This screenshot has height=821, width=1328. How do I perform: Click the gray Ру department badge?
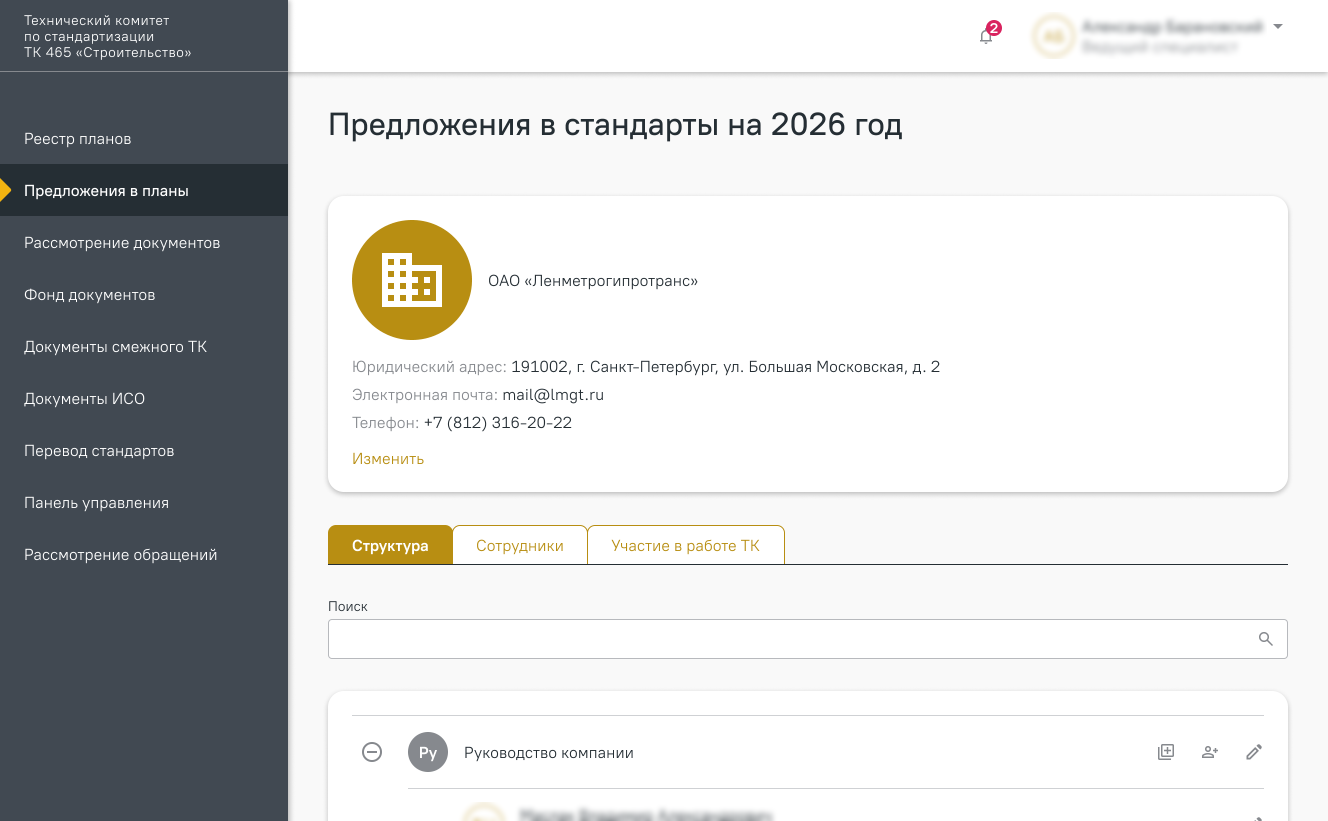click(x=428, y=753)
